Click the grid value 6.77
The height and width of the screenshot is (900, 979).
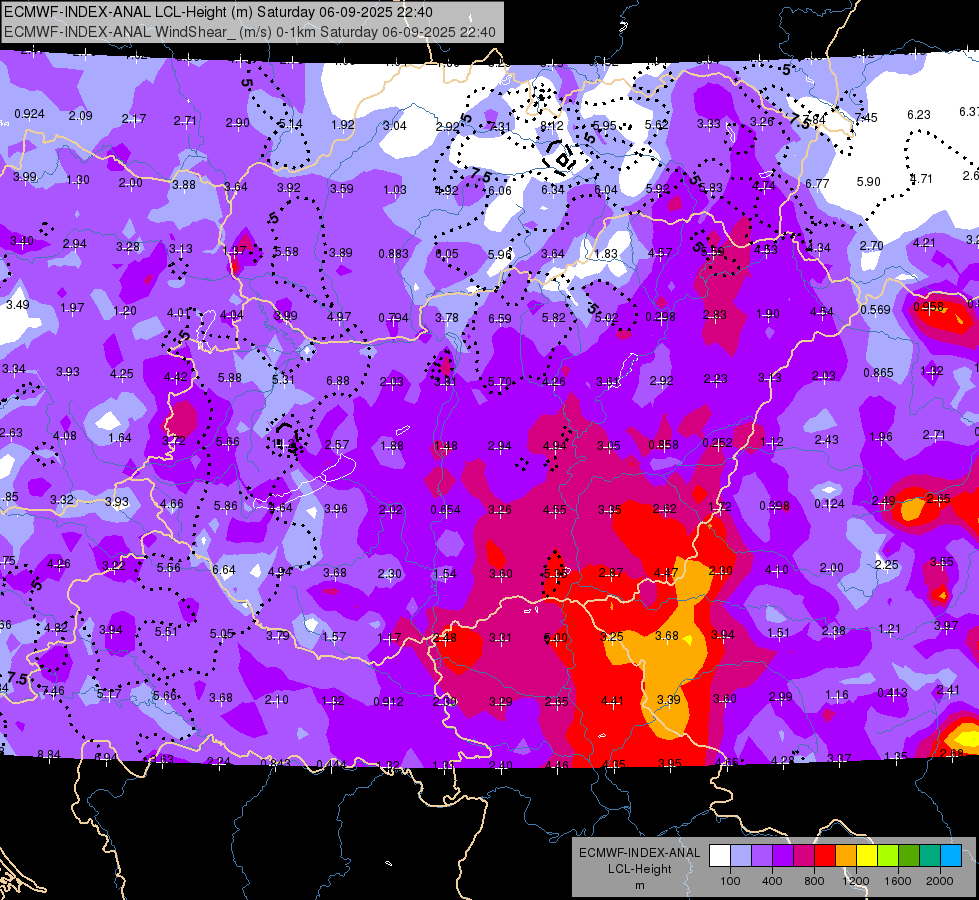click(x=817, y=183)
